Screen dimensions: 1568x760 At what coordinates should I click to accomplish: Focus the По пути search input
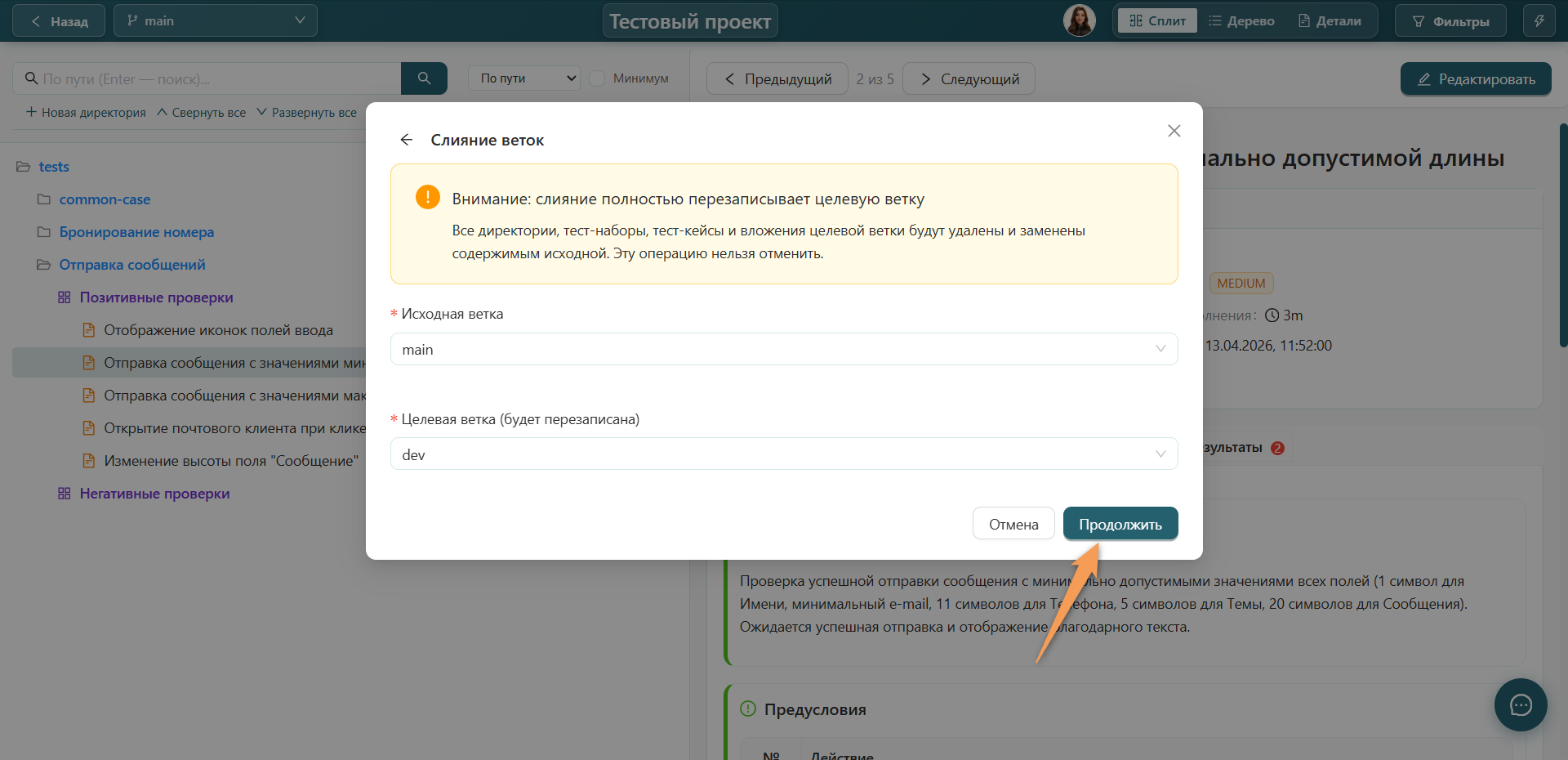tap(208, 78)
